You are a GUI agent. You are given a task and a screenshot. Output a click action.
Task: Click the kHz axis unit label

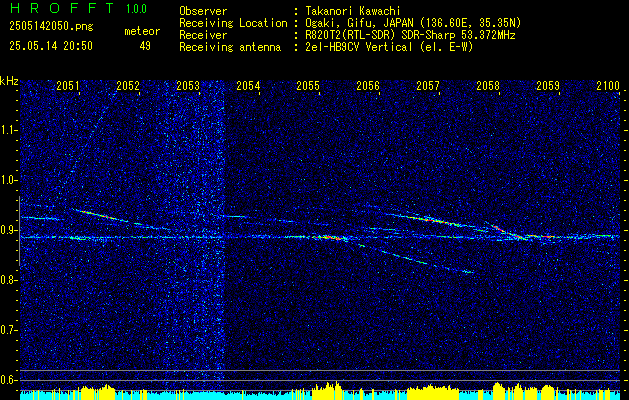coord(9,81)
